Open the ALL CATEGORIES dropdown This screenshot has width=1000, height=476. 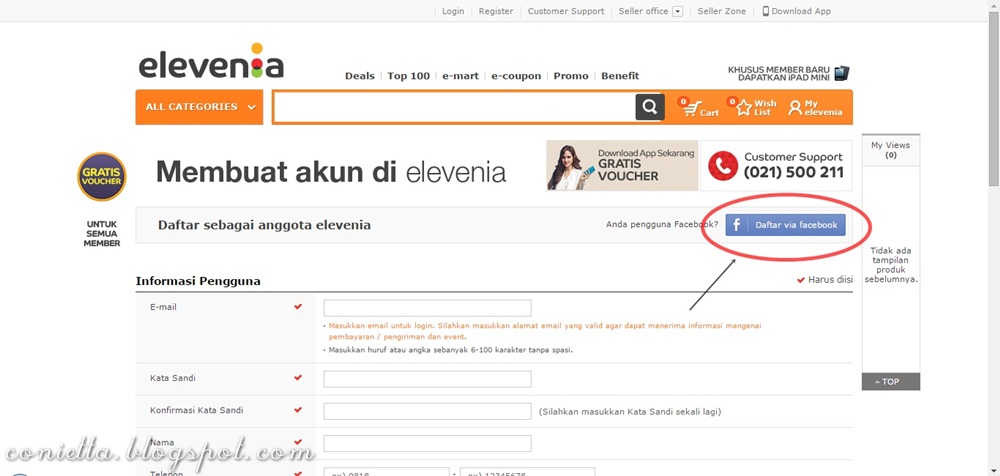point(200,107)
